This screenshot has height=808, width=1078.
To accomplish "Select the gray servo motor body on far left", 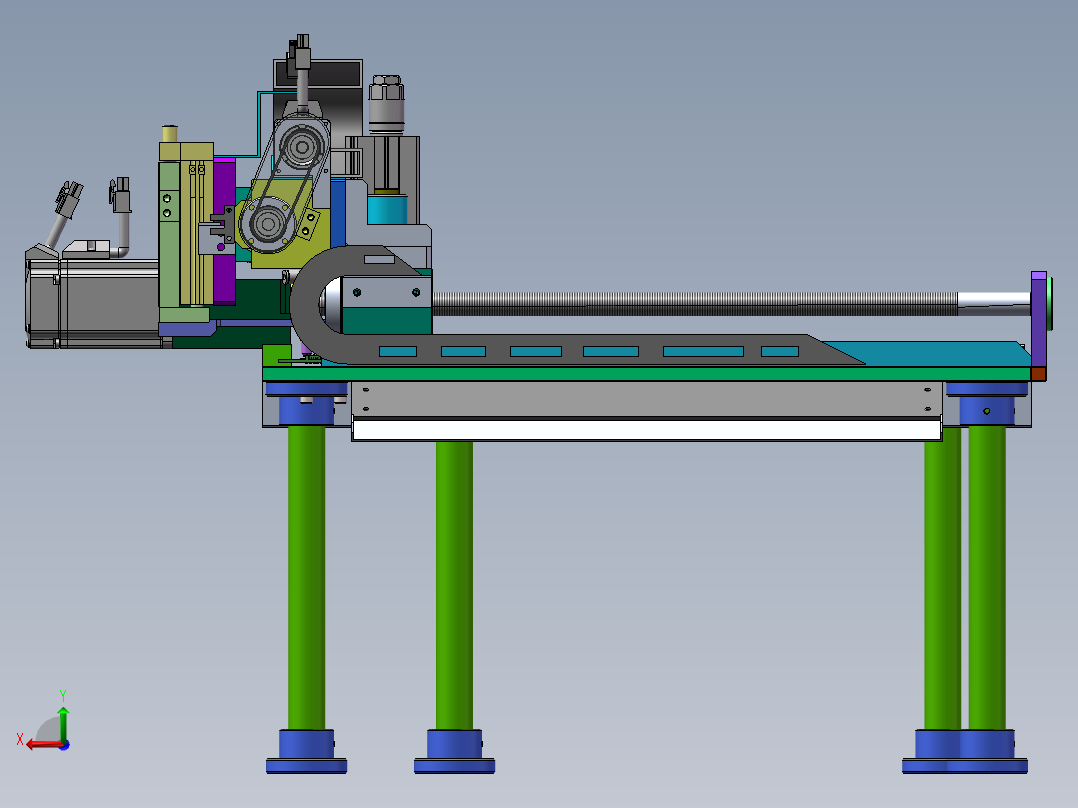I will tap(93, 303).
